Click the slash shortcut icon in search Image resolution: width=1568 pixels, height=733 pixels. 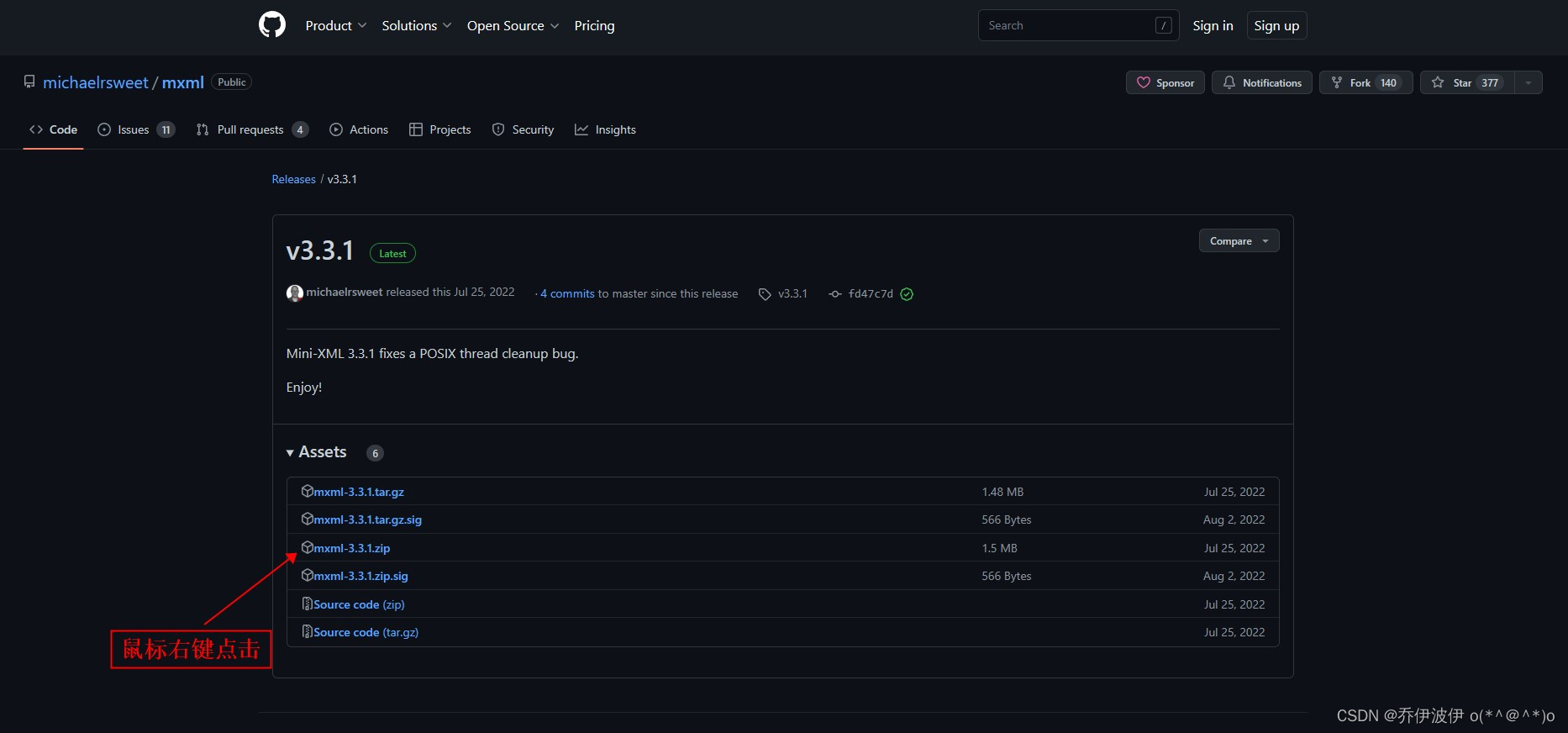pos(1164,25)
